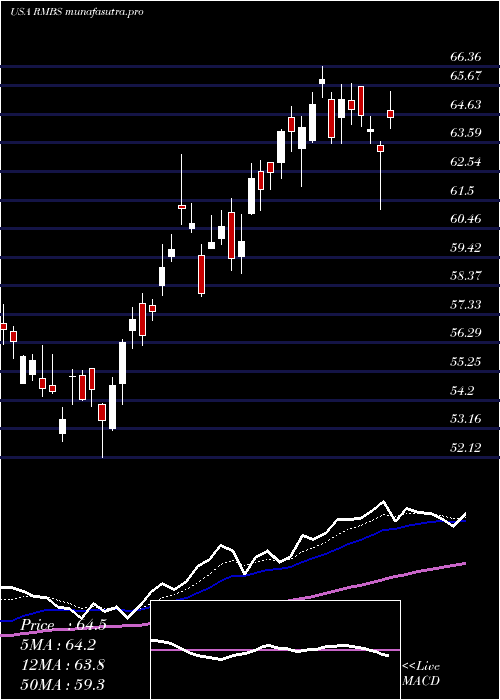Image resolution: width=500 pixels, height=700 pixels.
Task: Click the 53.16 price level label
Action: [x=466, y=419]
